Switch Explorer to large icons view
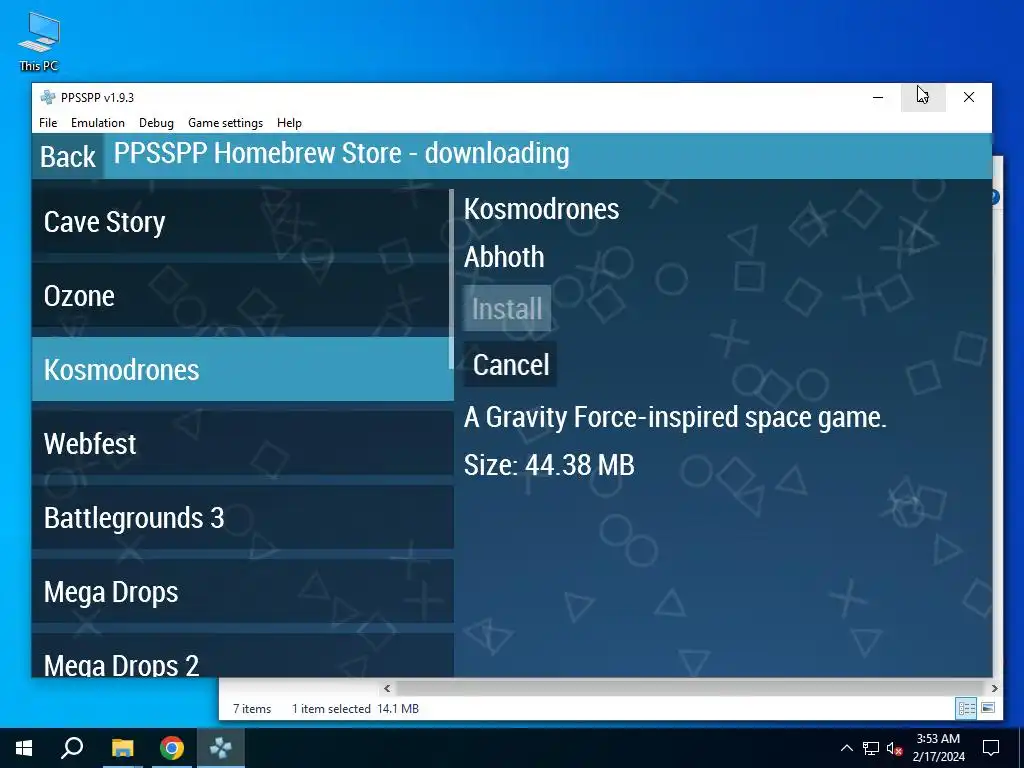Screen dimensions: 1024x768 click(x=988, y=708)
